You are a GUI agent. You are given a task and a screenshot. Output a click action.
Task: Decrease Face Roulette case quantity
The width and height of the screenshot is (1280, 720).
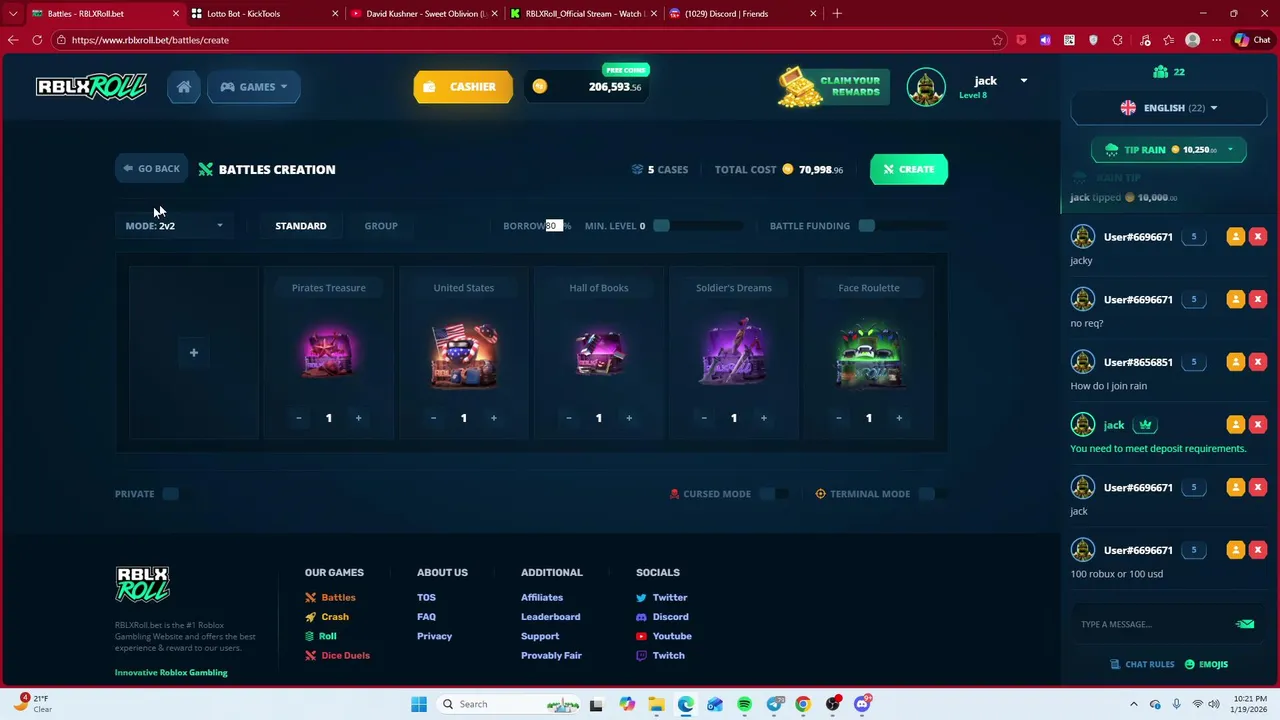click(838, 418)
